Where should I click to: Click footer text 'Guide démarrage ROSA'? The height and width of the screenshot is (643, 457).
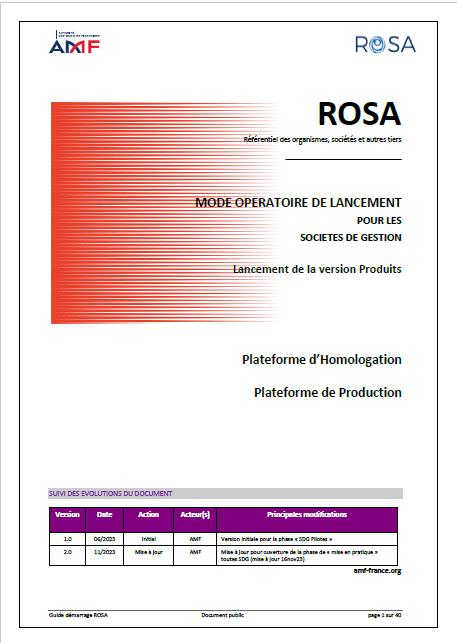[78, 615]
